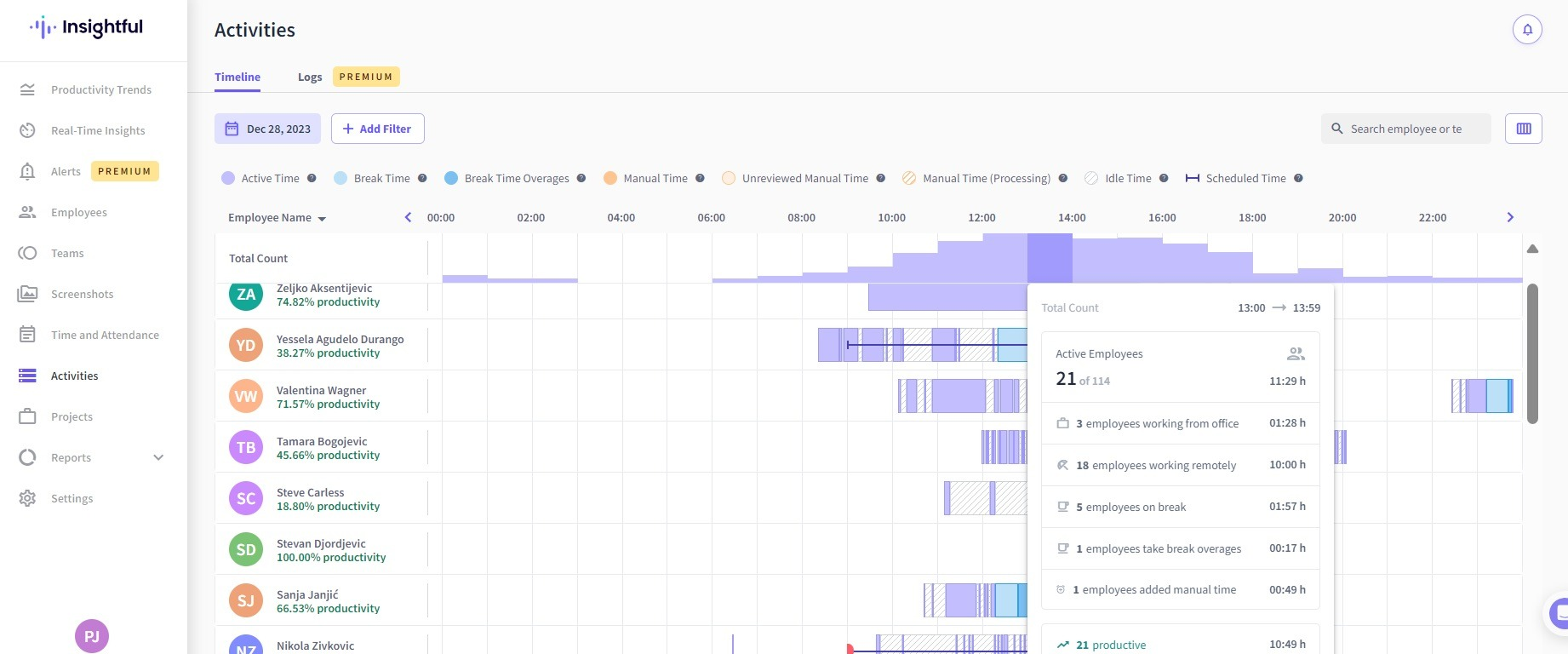1568x654 pixels.
Task: Select the Timeline tab
Action: (x=237, y=77)
